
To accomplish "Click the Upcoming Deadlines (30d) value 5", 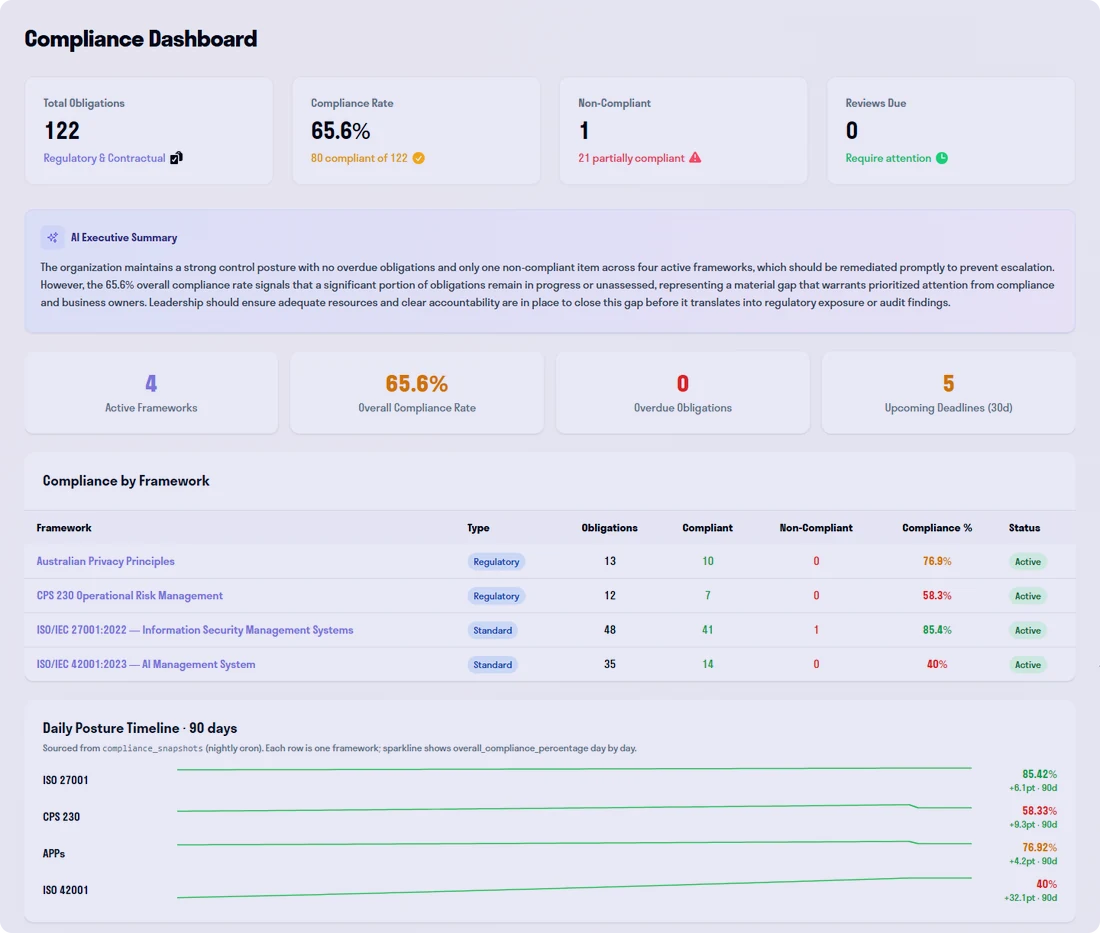I will 948,384.
